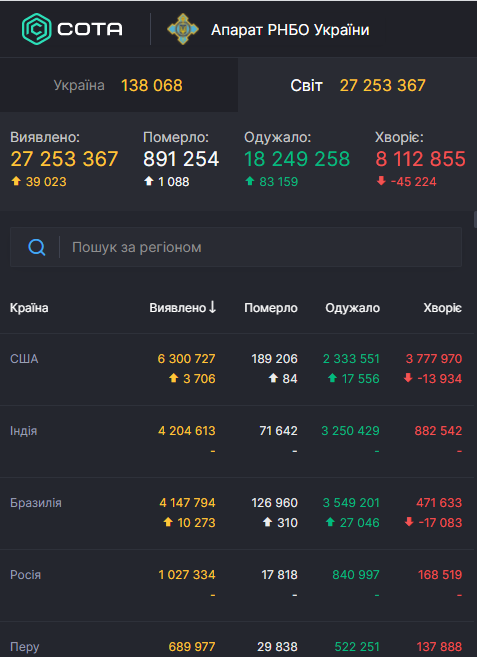Screen dimensions: 477x657
Task: Click the COTA hexagon logo icon
Action: (x=36, y=29)
